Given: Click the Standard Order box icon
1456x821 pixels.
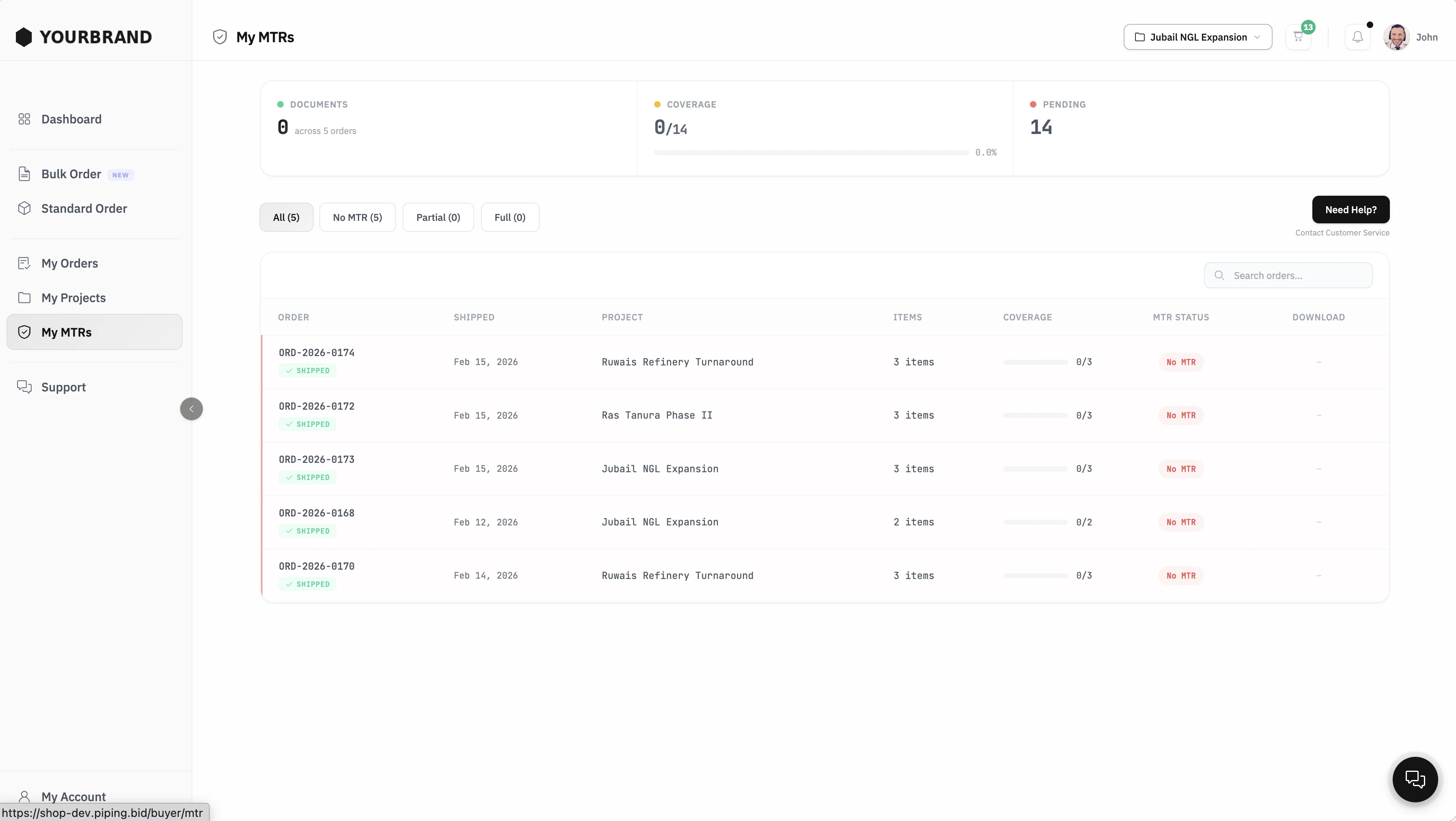Looking at the screenshot, I should 24,209.
